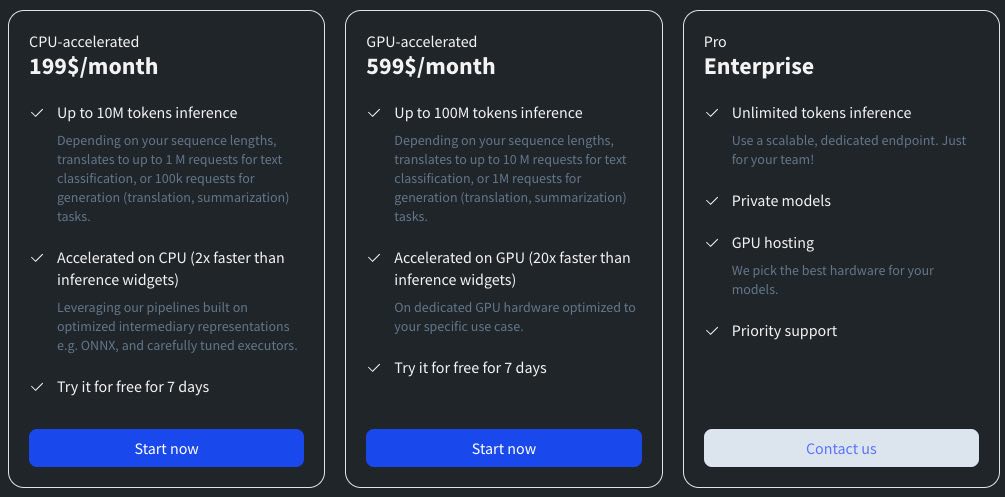Click the checkmark next to "Accelerated on GPU"
Screen dimensions: 1005x497
tap(374, 258)
